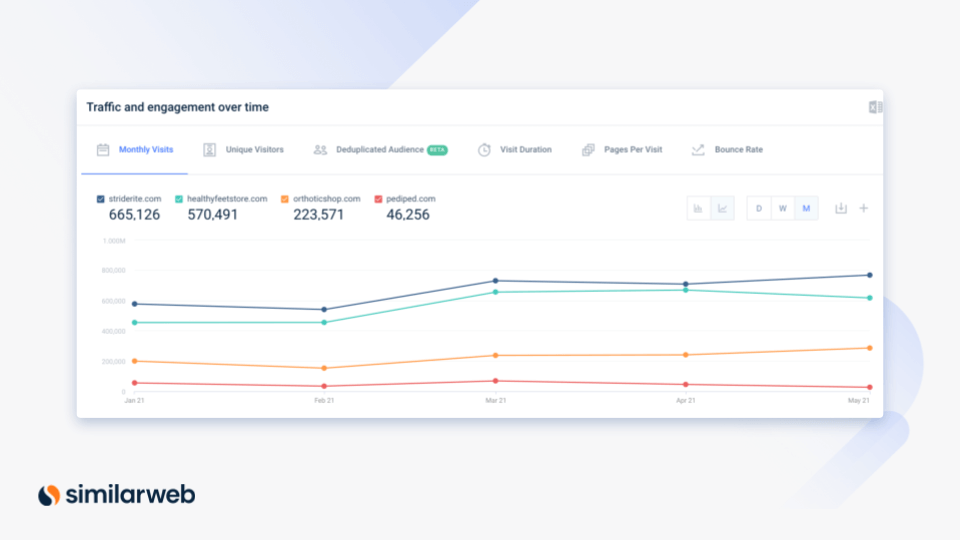Click the Mar 21 axis label
This screenshot has height=540, width=960.
point(496,400)
